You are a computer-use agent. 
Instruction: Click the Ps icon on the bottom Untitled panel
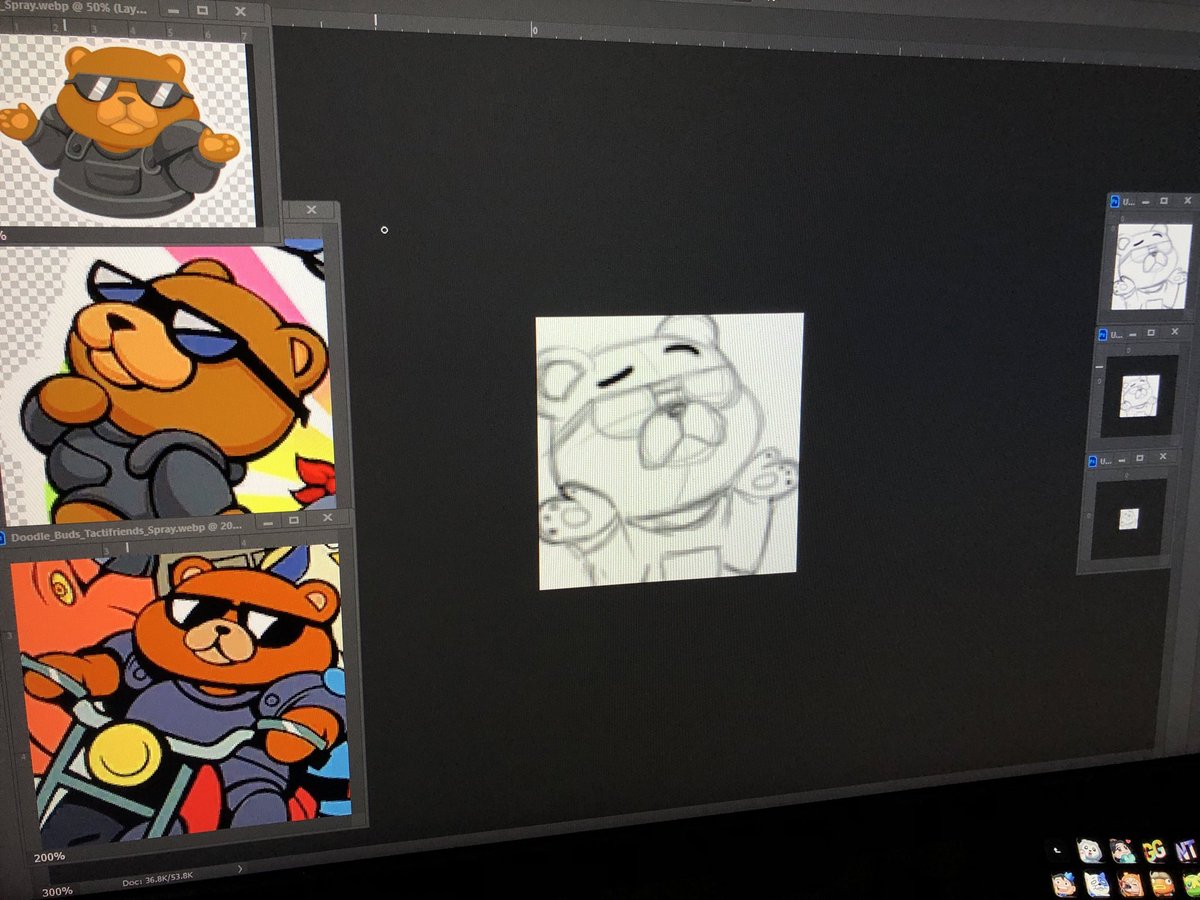click(x=1092, y=459)
